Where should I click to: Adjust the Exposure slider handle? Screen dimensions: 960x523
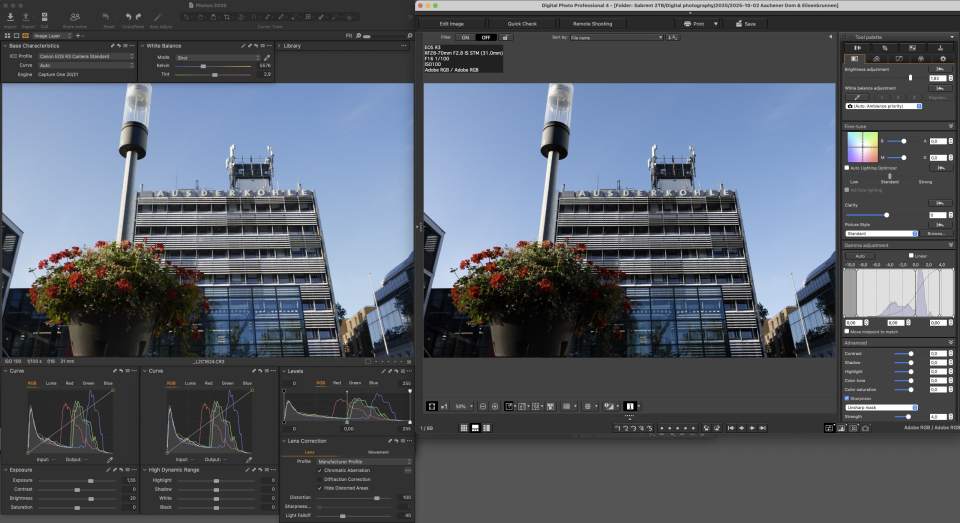(90, 481)
